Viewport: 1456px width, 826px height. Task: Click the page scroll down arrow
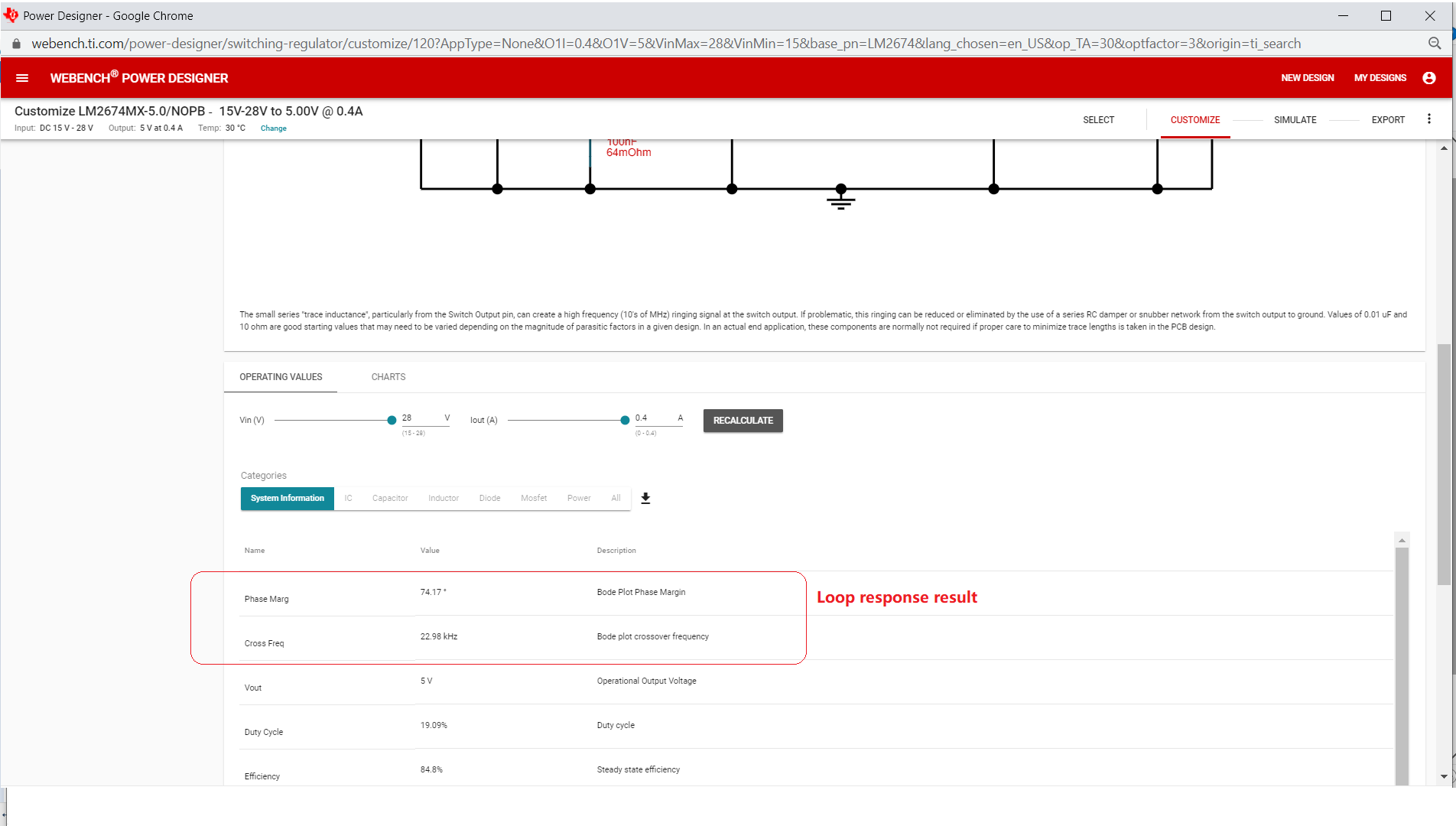(x=1444, y=776)
